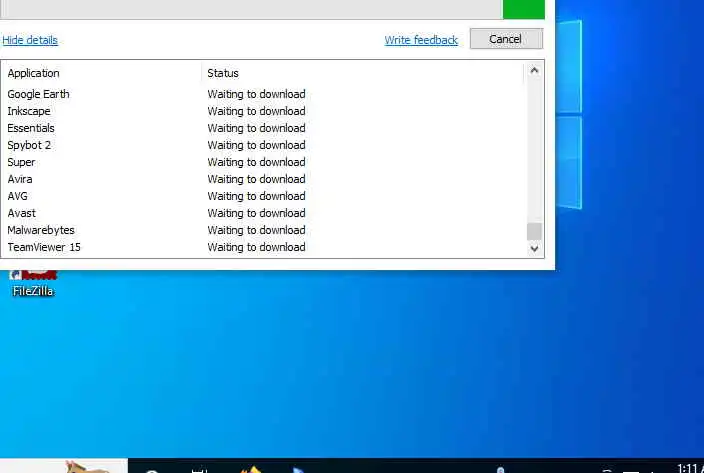This screenshot has height=473, width=704.
Task: Click the green installation progress bar
Action: click(x=524, y=9)
